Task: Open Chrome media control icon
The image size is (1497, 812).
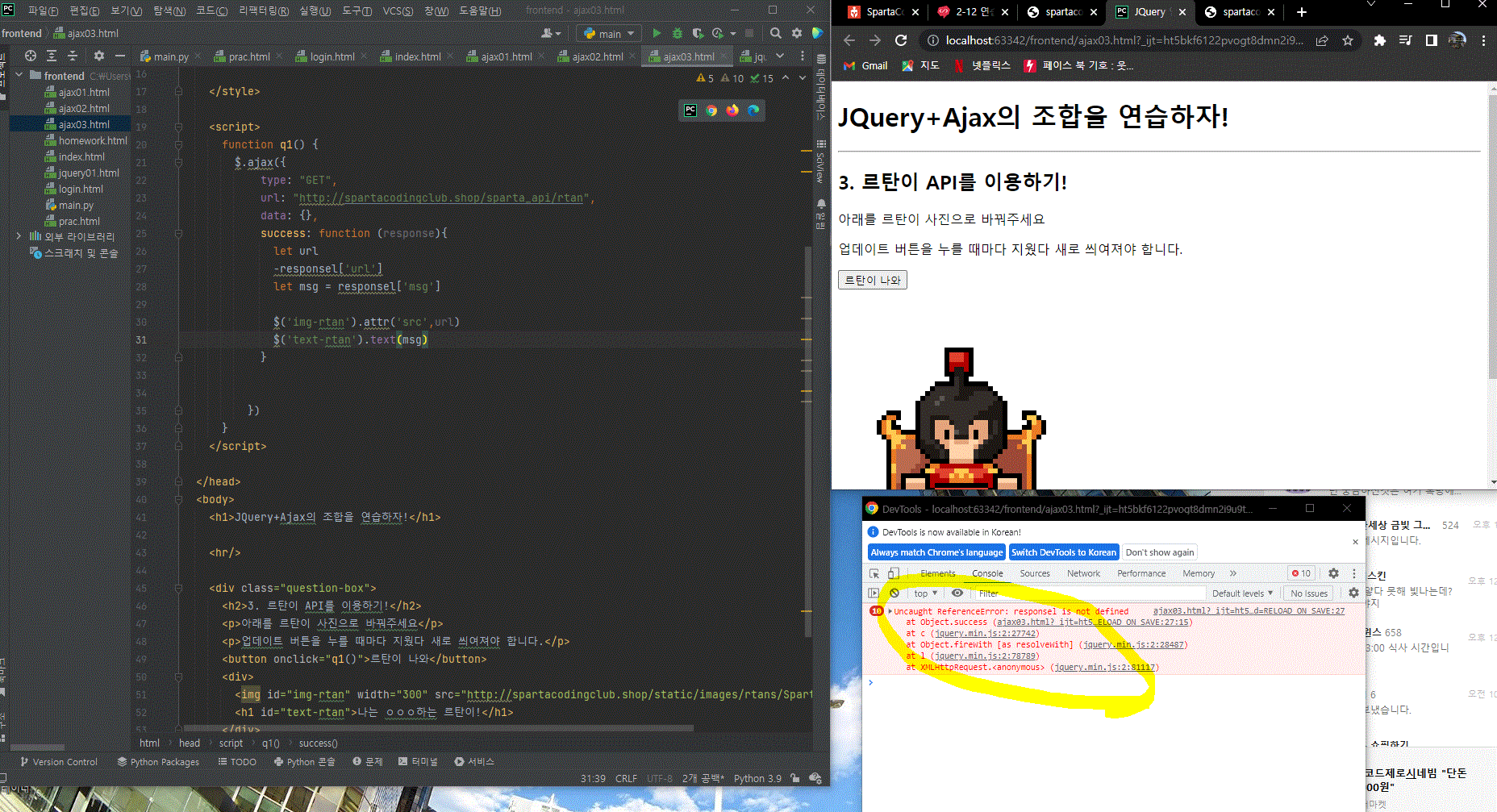Action: 1406,40
